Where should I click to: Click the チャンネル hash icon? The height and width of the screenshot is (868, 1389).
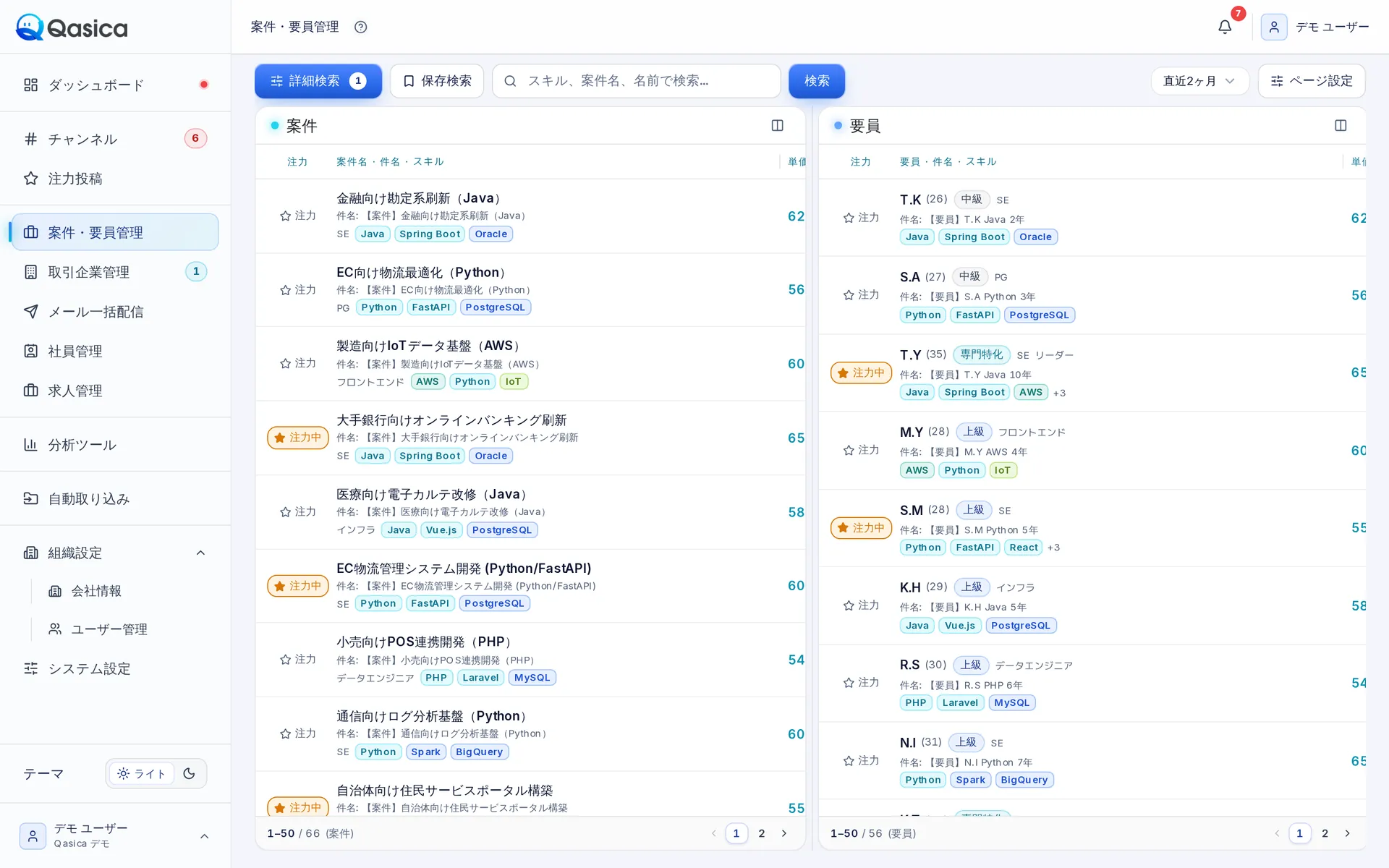point(30,139)
